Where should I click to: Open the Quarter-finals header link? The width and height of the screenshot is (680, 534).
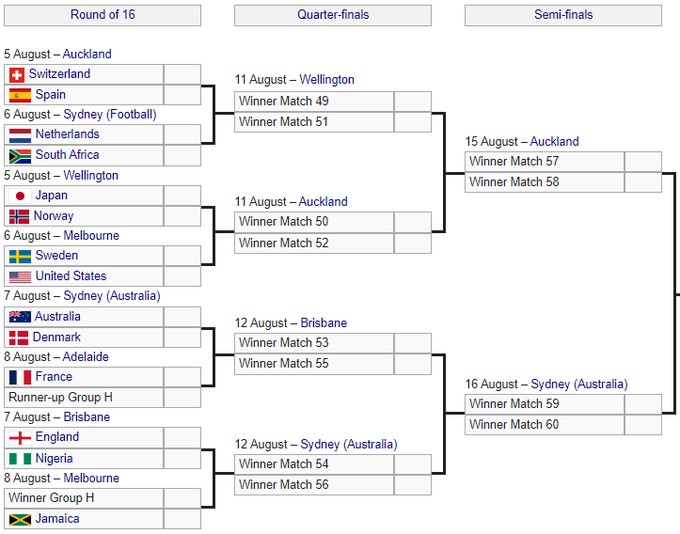(332, 15)
